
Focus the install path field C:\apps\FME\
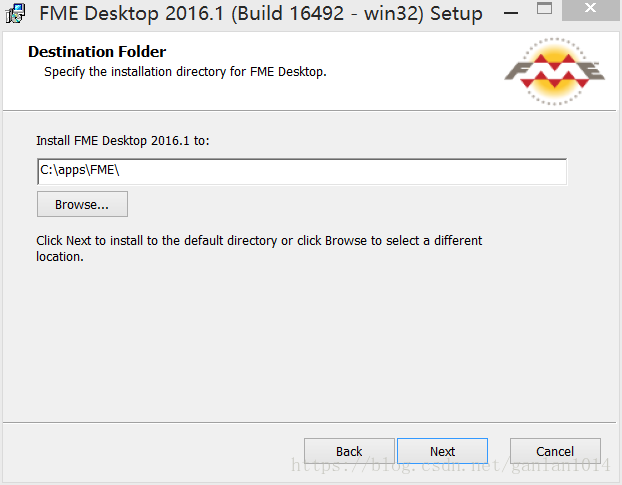302,171
